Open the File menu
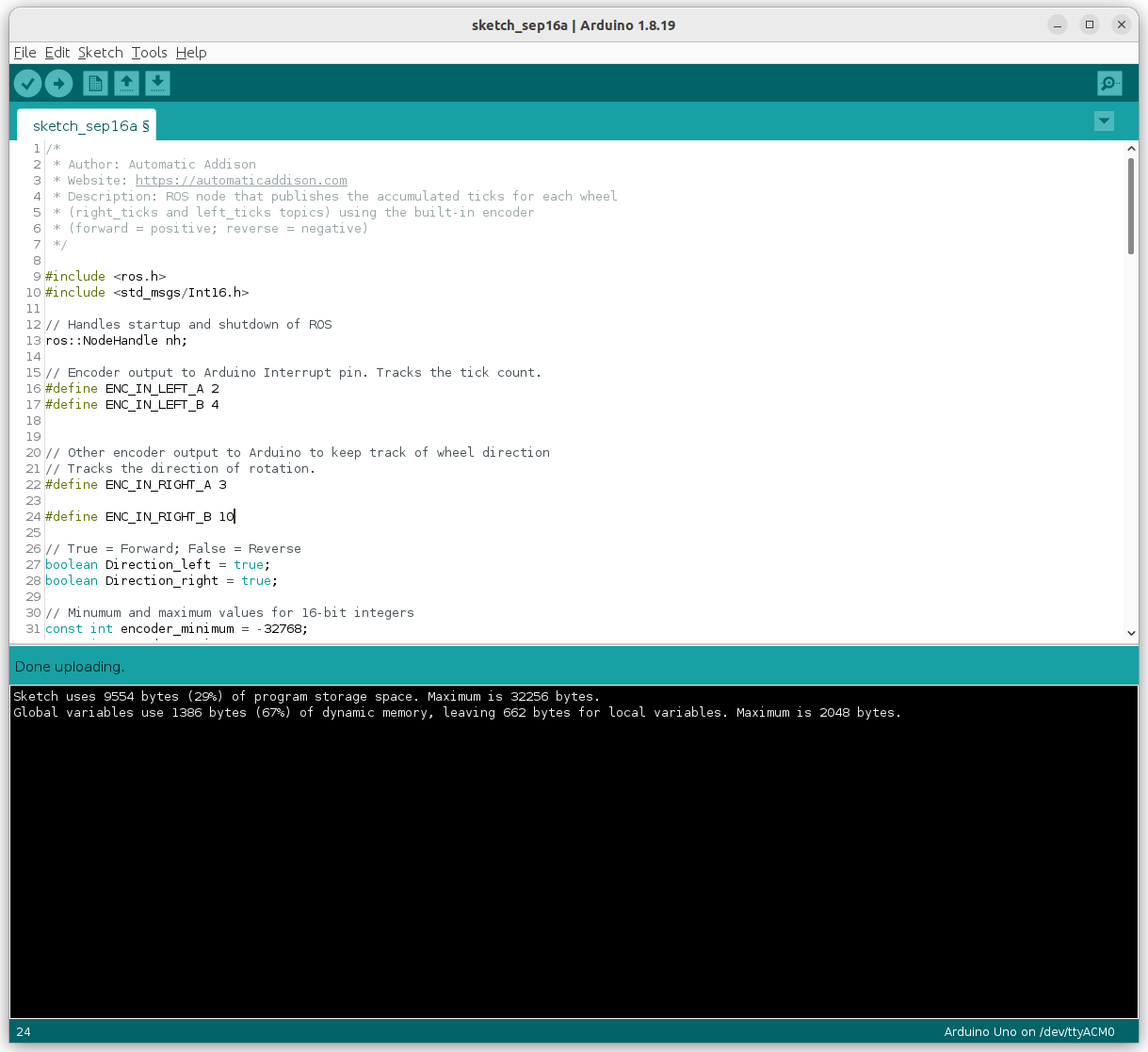This screenshot has width=1148, height=1052. [25, 53]
